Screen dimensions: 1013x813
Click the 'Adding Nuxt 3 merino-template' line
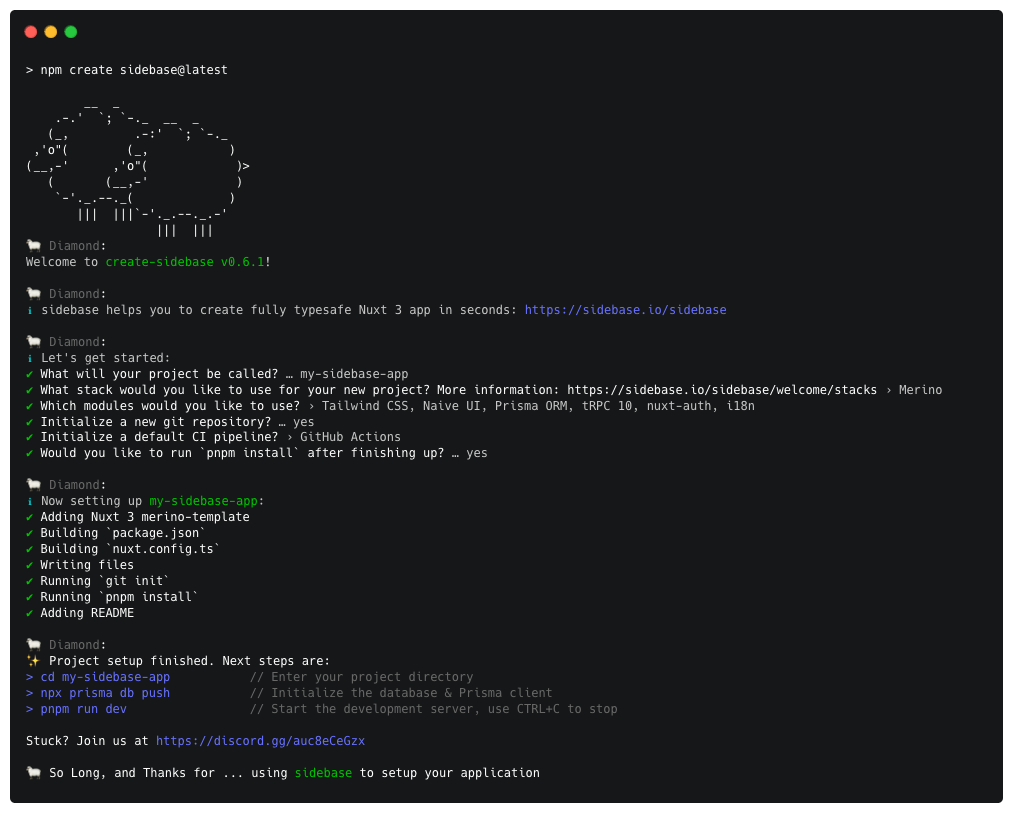coord(145,517)
